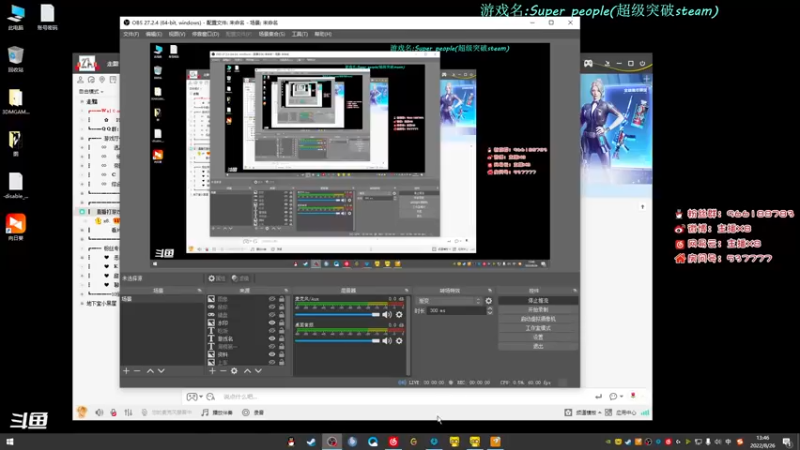Pop out the Controls dock
Image resolution: width=800 pixels, height=450 pixels.
click(x=574, y=290)
